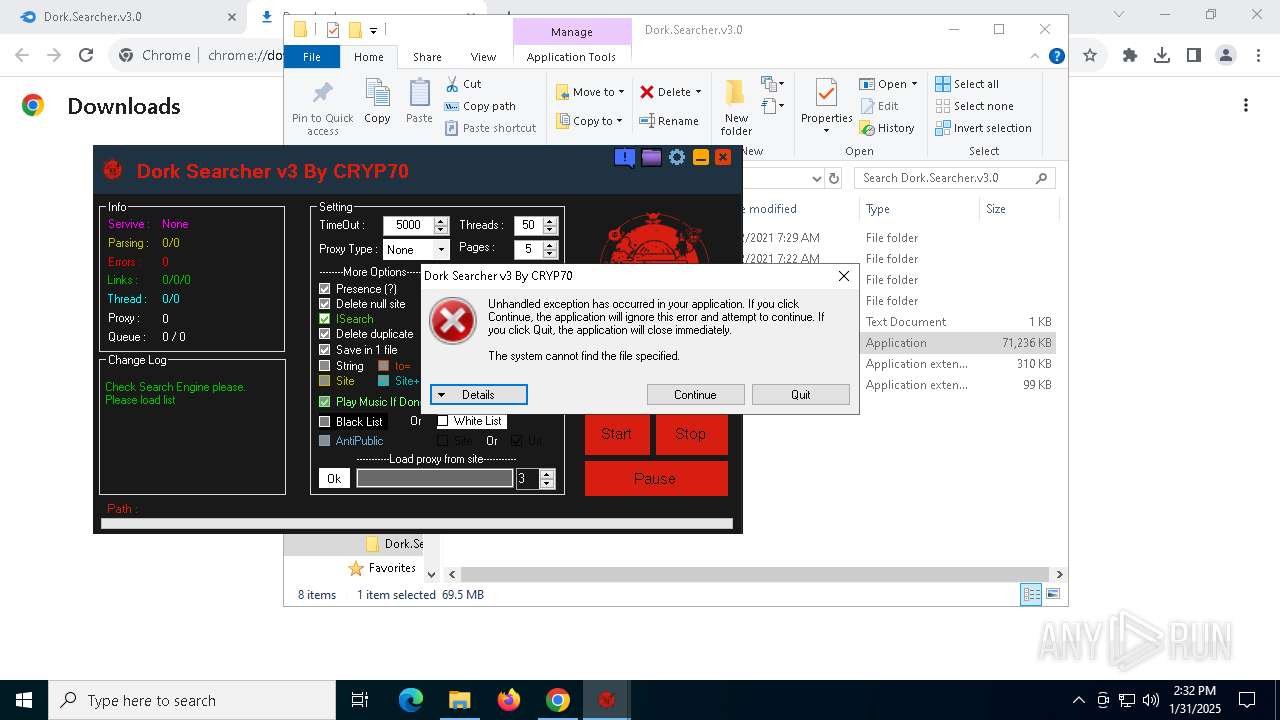Click the red Stop button
Viewport: 1280px width, 720px height.
[691, 434]
